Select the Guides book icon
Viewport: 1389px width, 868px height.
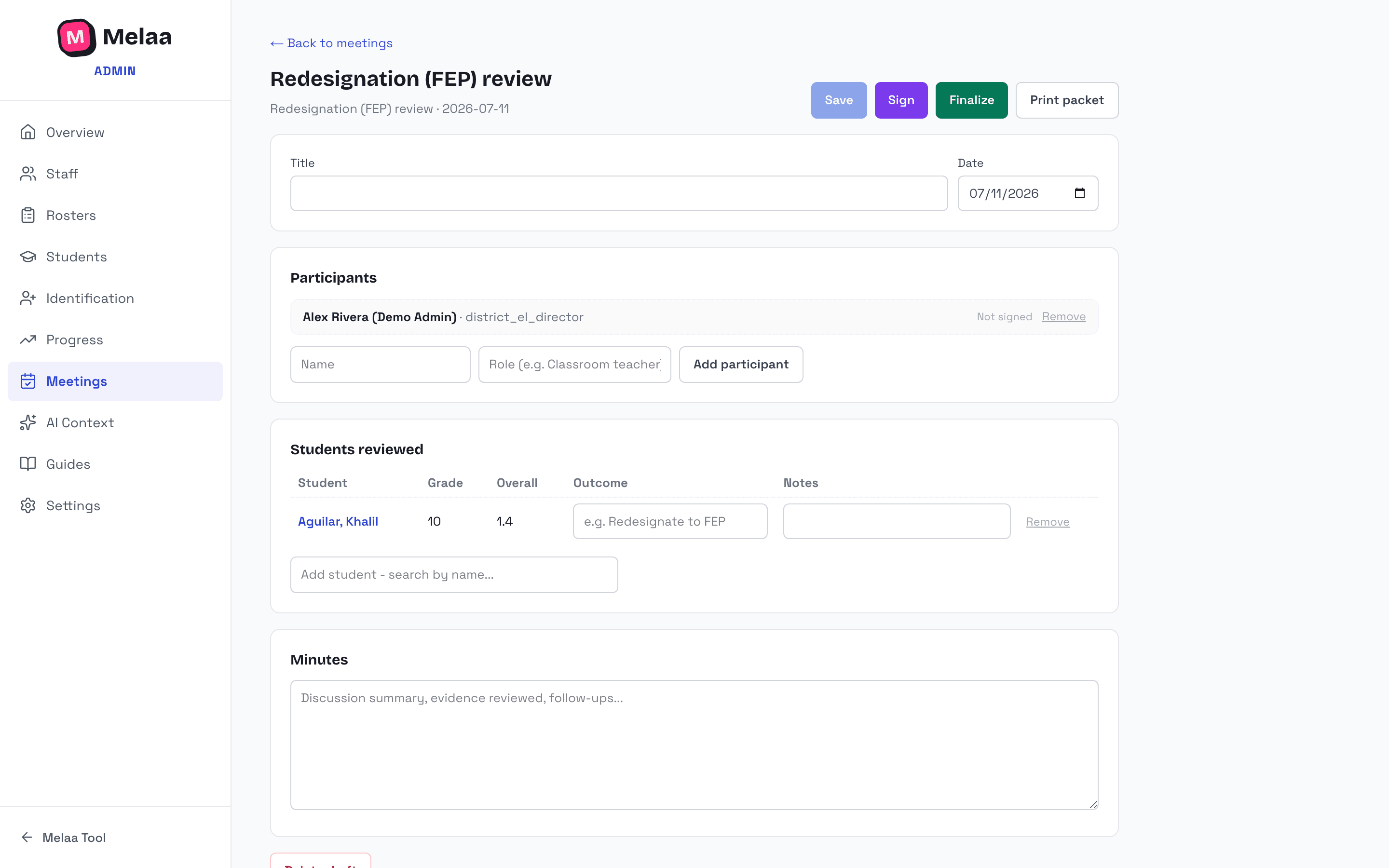point(27,464)
